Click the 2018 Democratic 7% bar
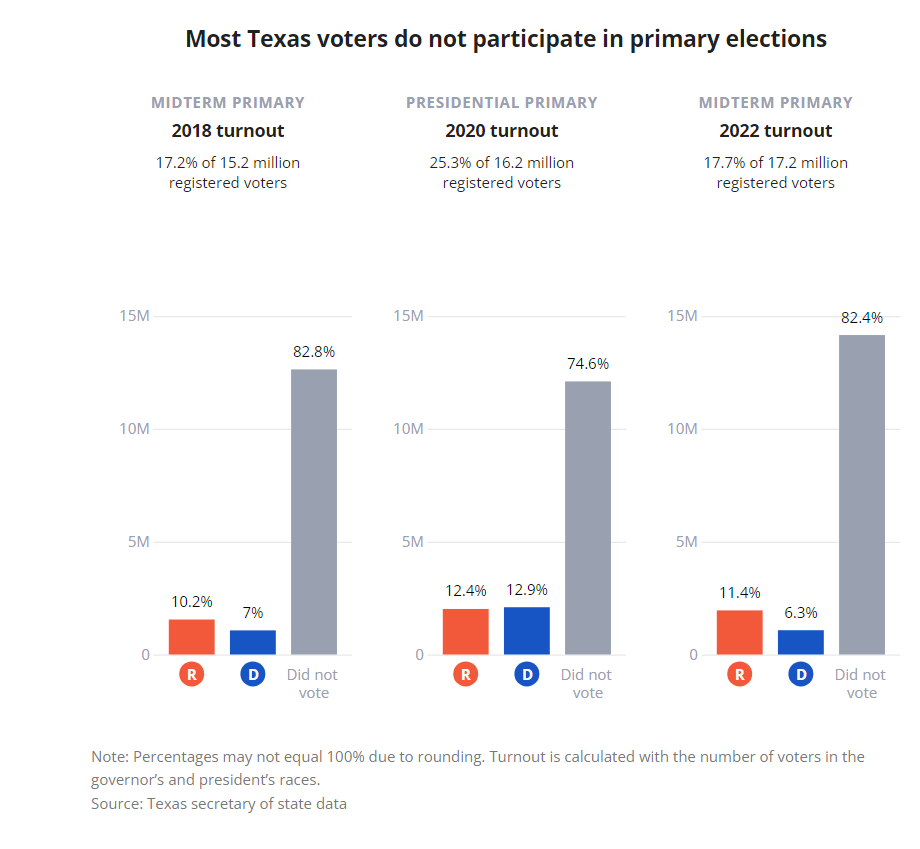 pos(253,642)
